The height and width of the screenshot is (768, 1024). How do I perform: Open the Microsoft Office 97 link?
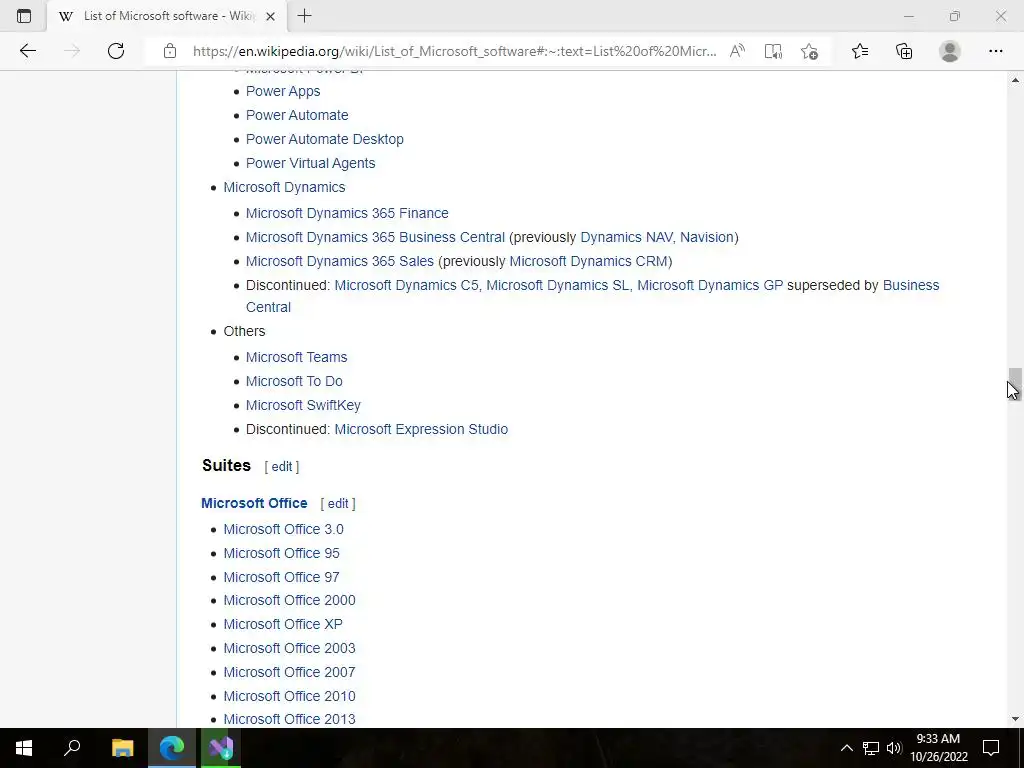[x=281, y=577]
